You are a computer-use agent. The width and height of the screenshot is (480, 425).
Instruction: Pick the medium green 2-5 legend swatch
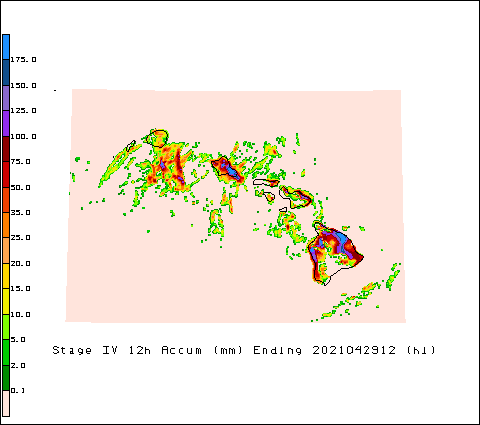tap(6, 353)
